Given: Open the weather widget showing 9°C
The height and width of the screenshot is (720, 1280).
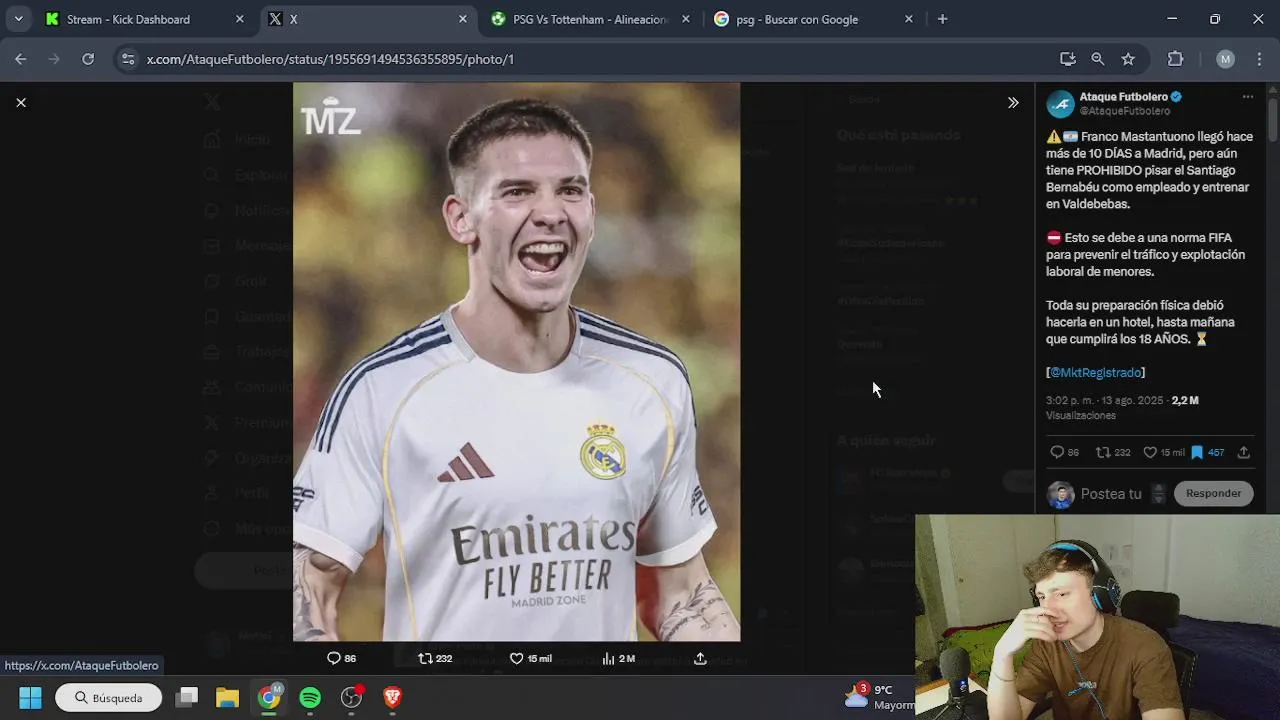Looking at the screenshot, I should click(879, 697).
